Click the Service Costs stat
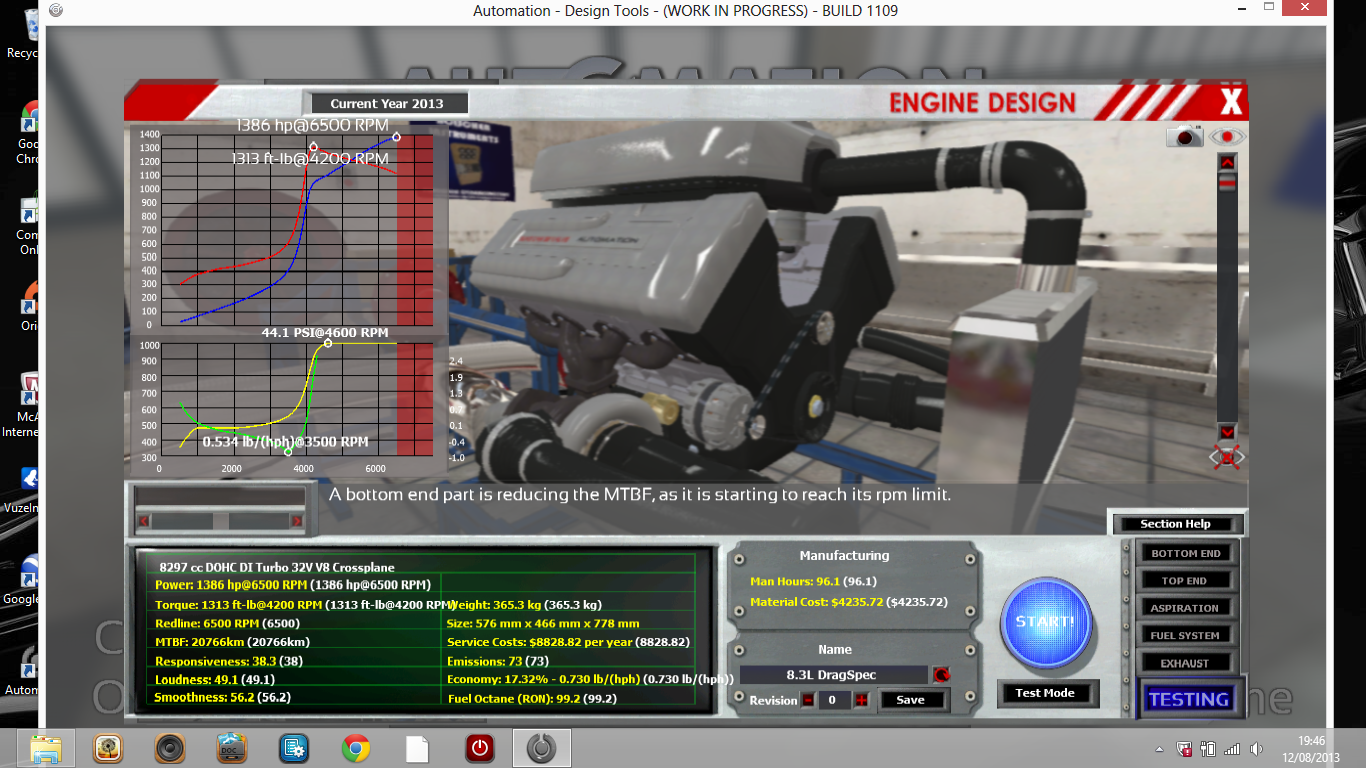This screenshot has width=1366, height=768. pyautogui.click(x=568, y=642)
